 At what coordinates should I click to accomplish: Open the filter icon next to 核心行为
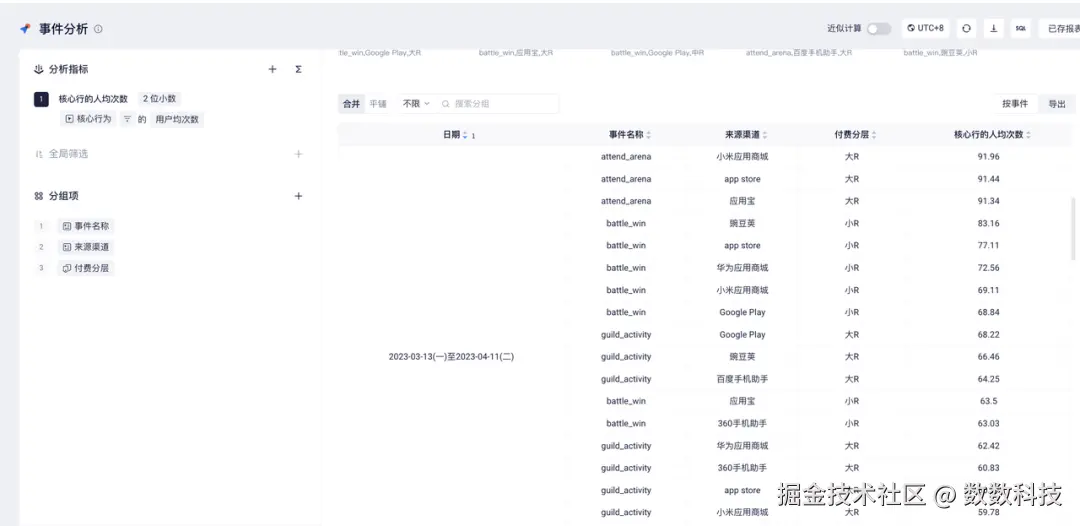pos(127,119)
